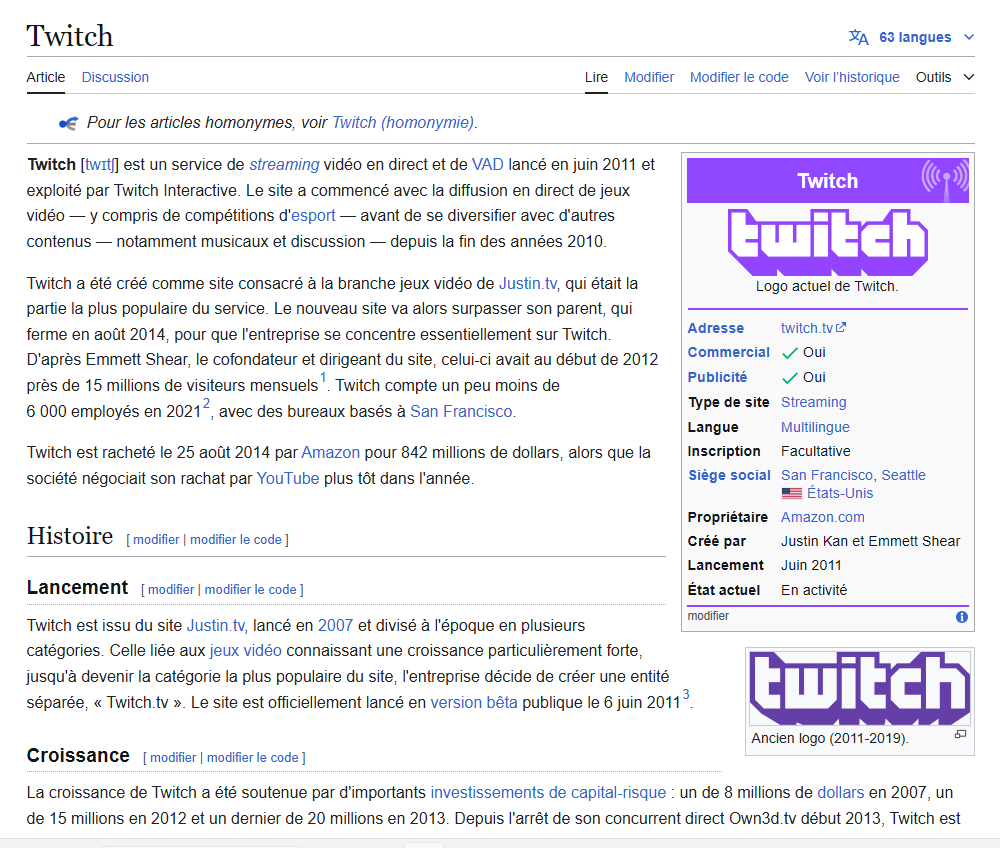Open the Multilingue link
Screen dimensions: 1000x848
tap(815, 427)
